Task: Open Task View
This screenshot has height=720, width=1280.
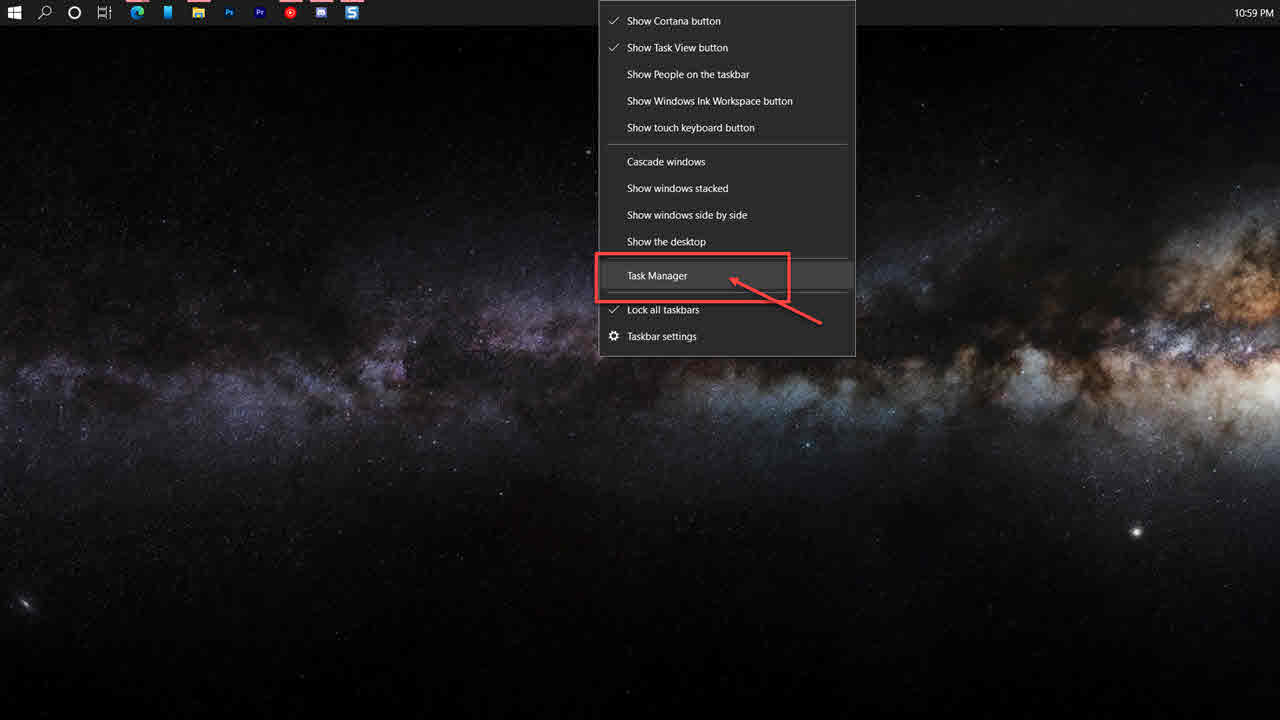Action: click(104, 12)
